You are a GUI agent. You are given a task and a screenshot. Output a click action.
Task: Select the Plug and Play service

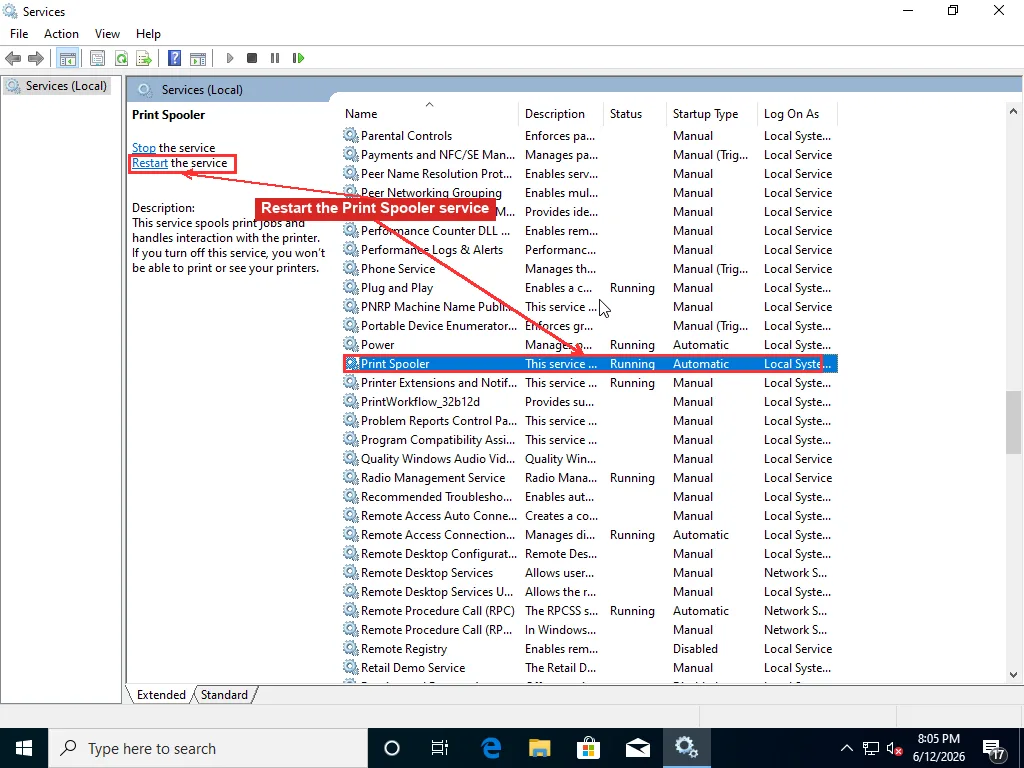590,288
